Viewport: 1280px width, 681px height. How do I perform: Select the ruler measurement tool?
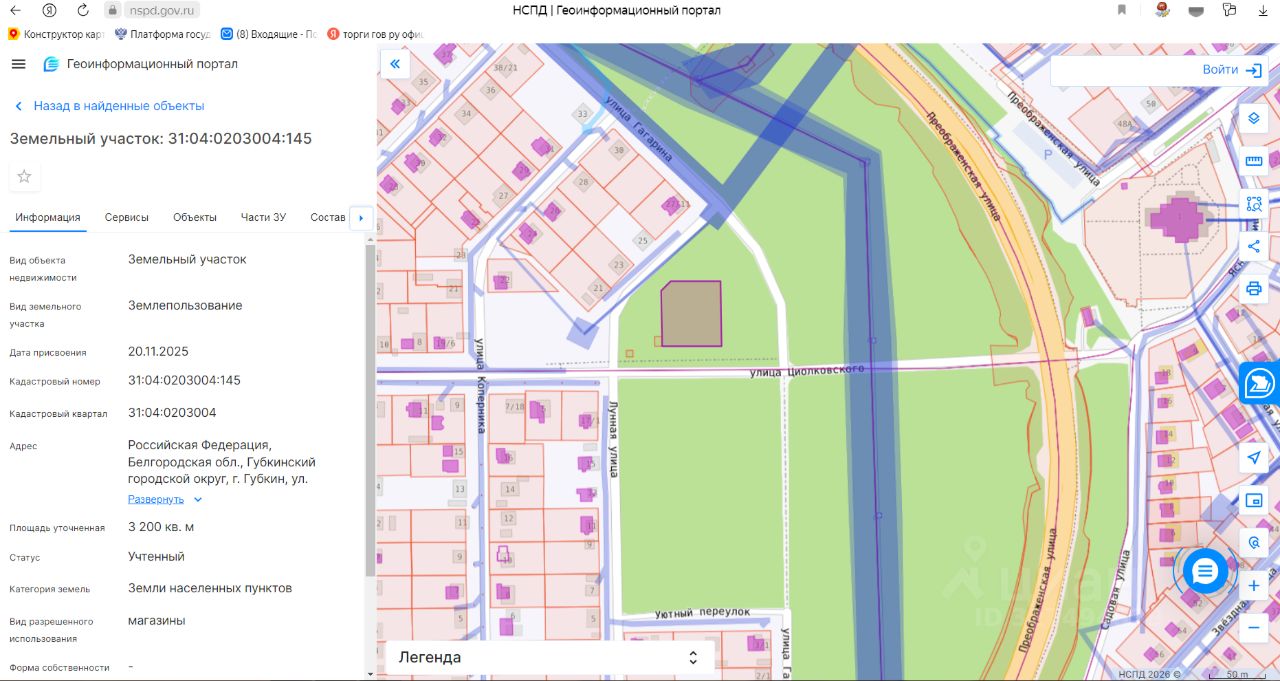click(1254, 161)
